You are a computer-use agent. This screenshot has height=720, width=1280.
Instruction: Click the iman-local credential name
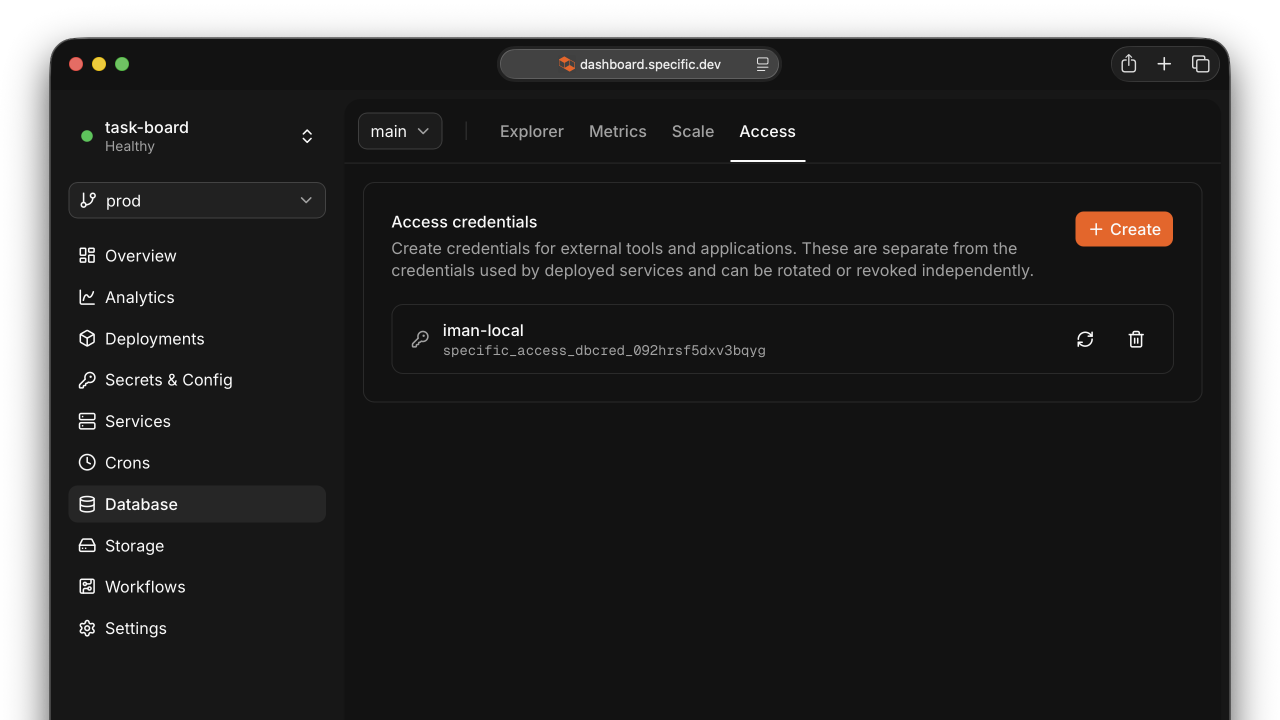click(x=483, y=330)
